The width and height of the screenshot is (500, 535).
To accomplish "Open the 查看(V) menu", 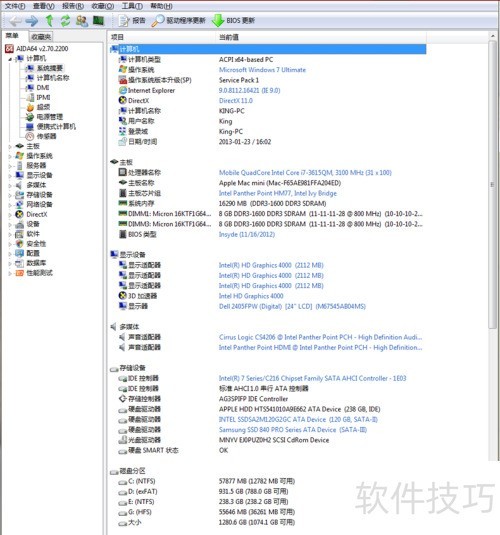I will [x=44, y=6].
